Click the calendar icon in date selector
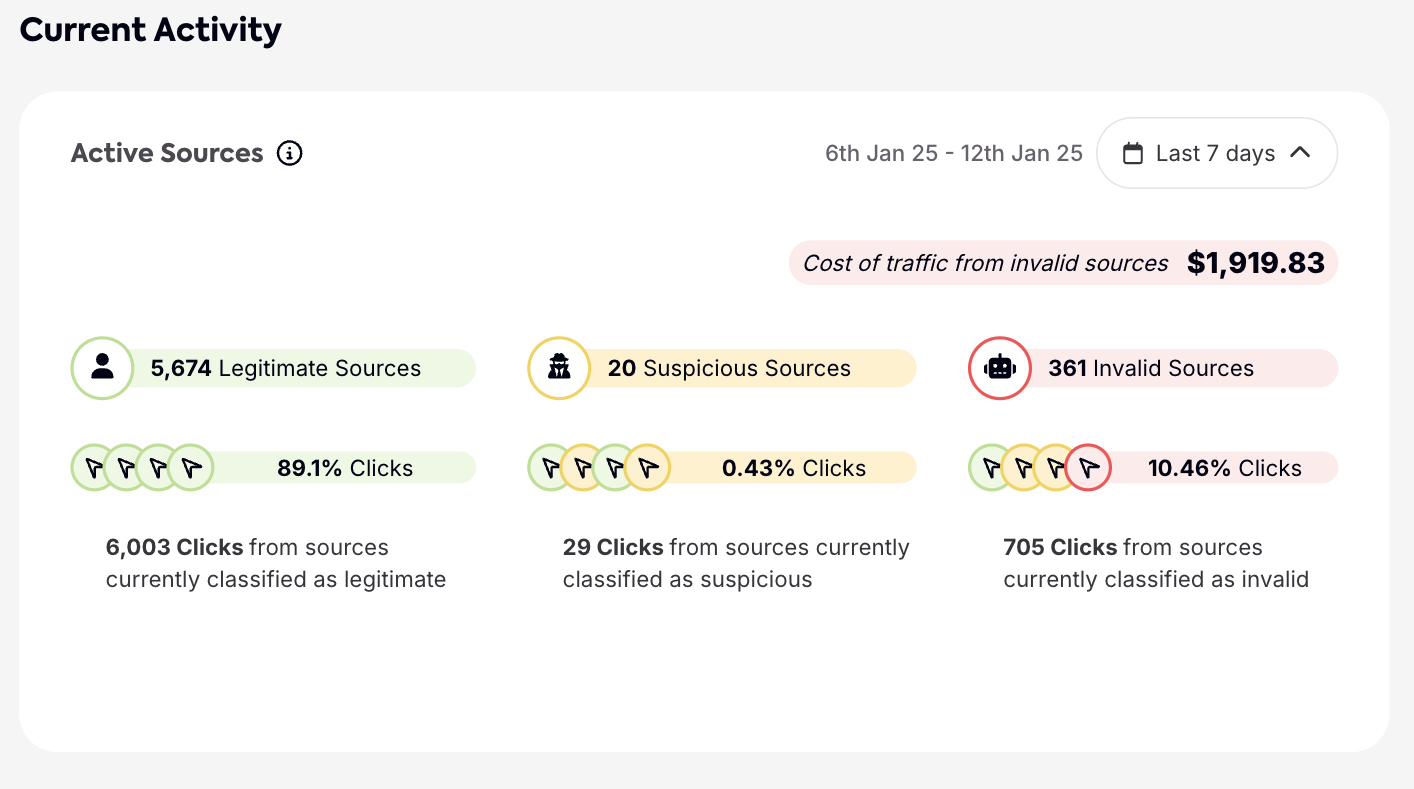 [x=1133, y=153]
